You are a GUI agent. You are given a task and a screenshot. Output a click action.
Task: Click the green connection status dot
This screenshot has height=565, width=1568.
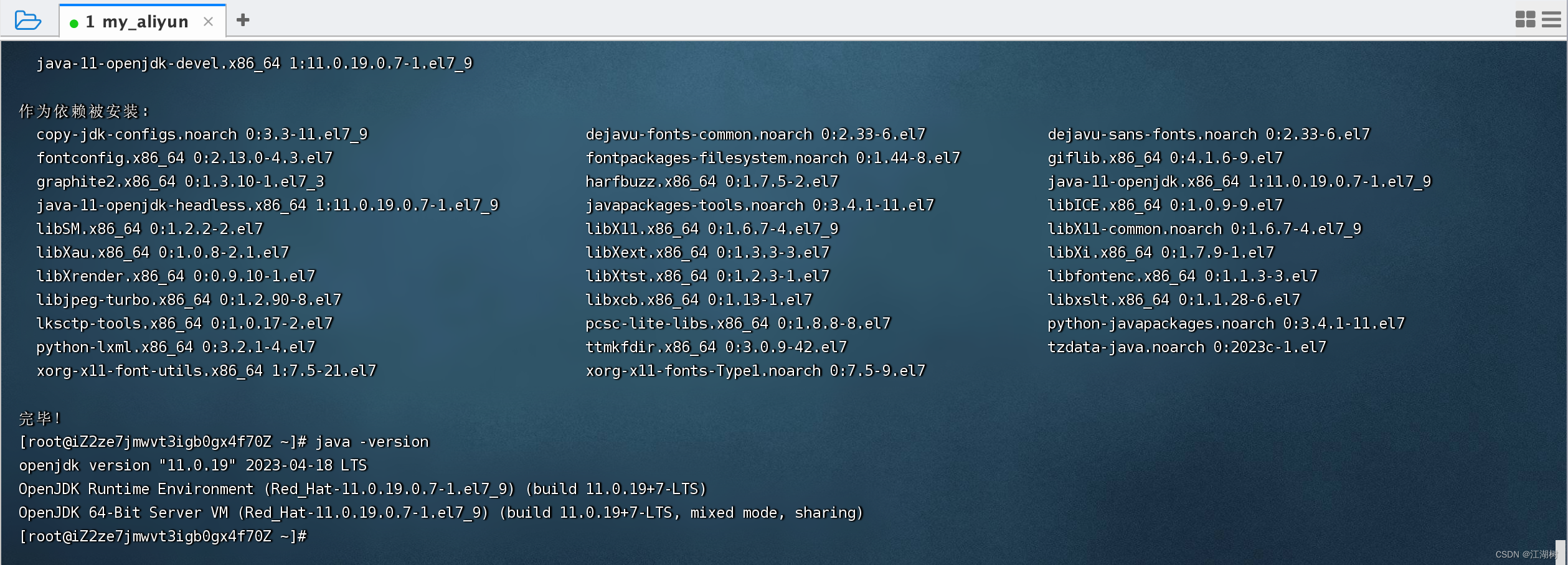point(74,24)
